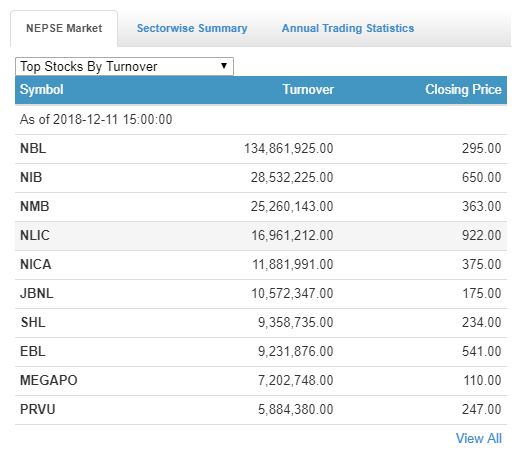This screenshot has height=457, width=512.
Task: Expand the Top Stocks By Turnover dropdown
Action: click(124, 66)
